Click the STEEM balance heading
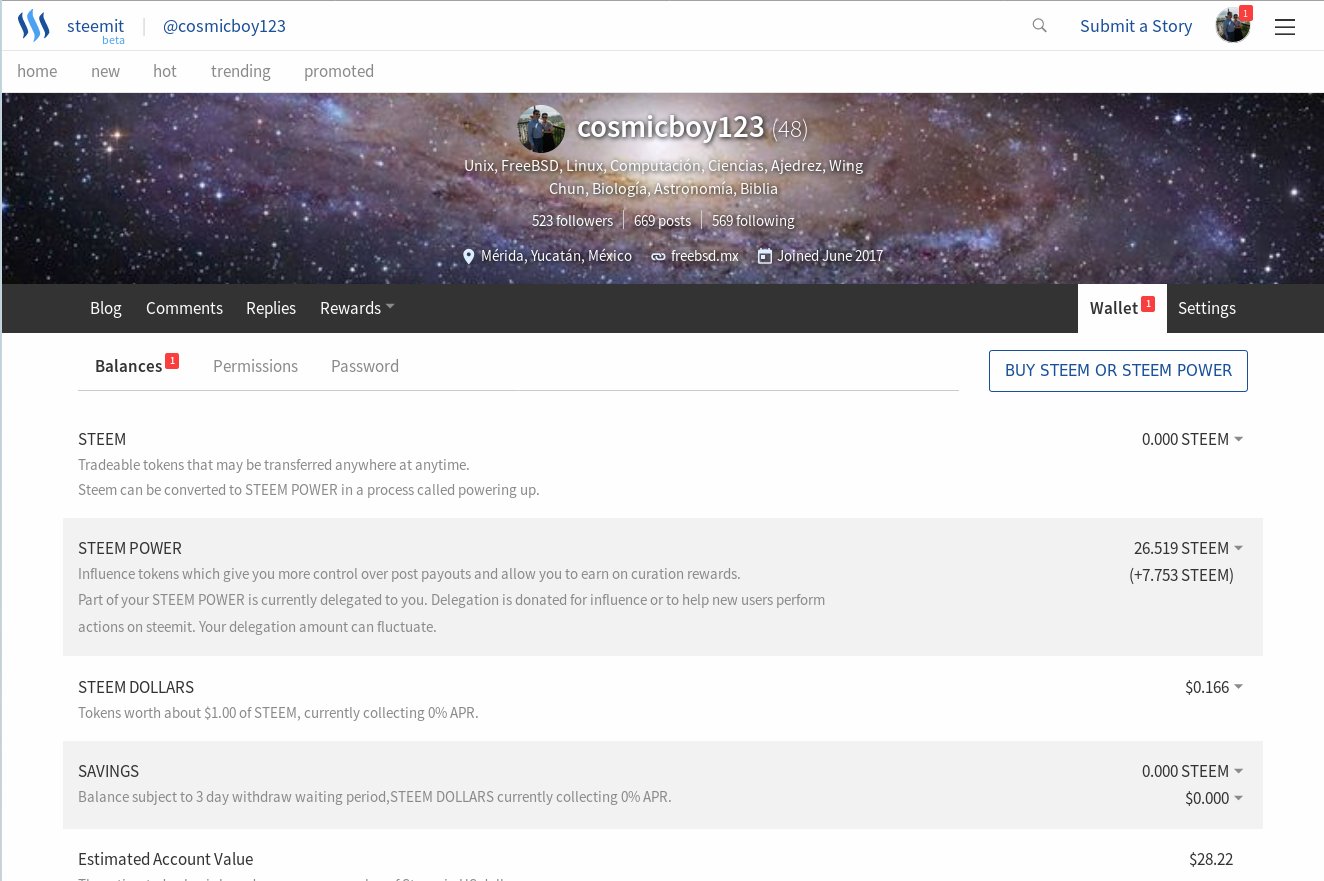 [x=102, y=439]
